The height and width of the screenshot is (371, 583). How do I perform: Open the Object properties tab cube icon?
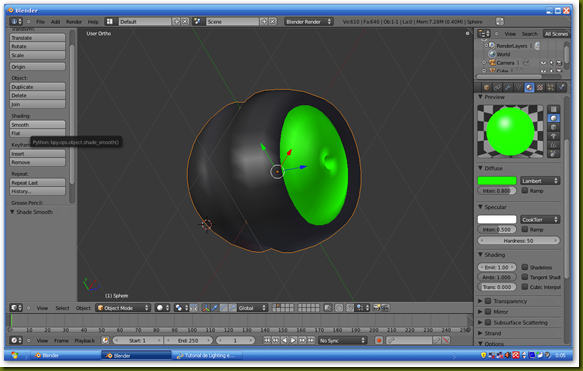pyautogui.click(x=486, y=87)
